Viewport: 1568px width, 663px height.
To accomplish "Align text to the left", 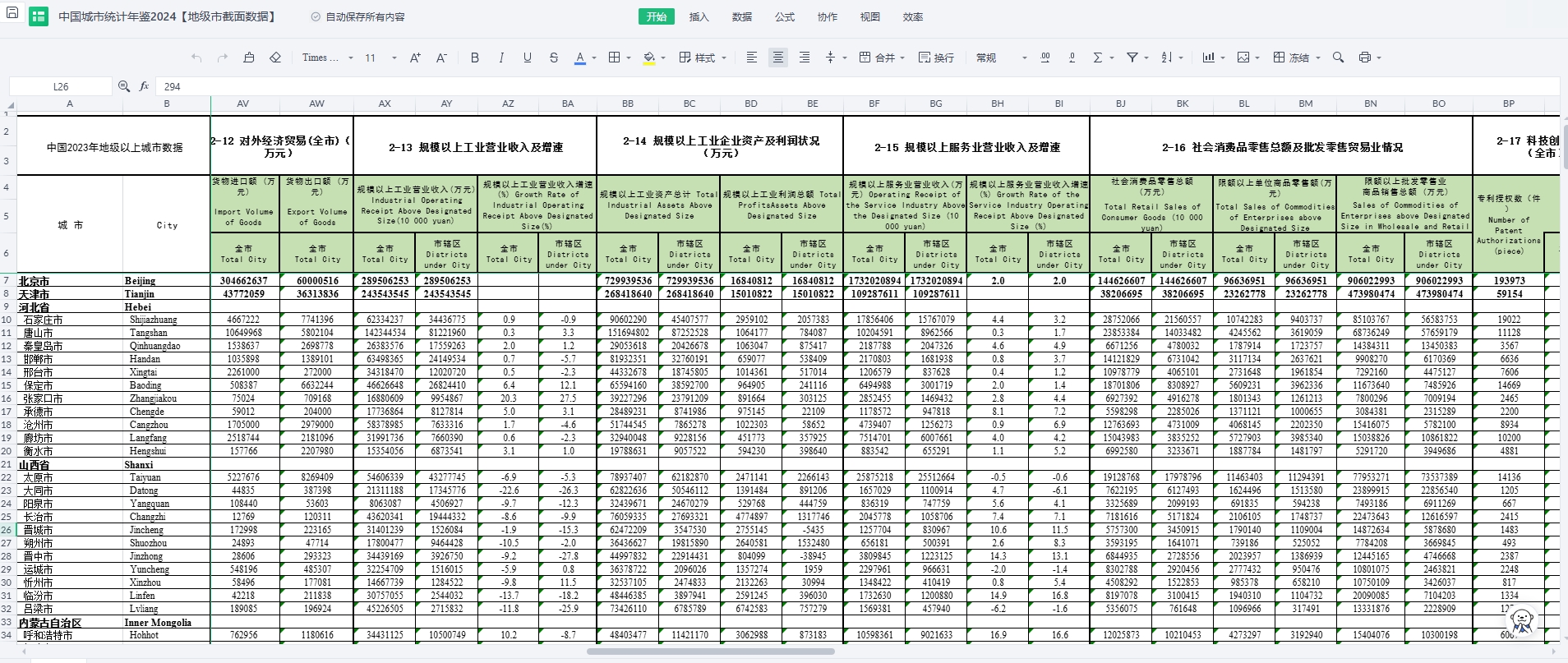I will coord(752,58).
